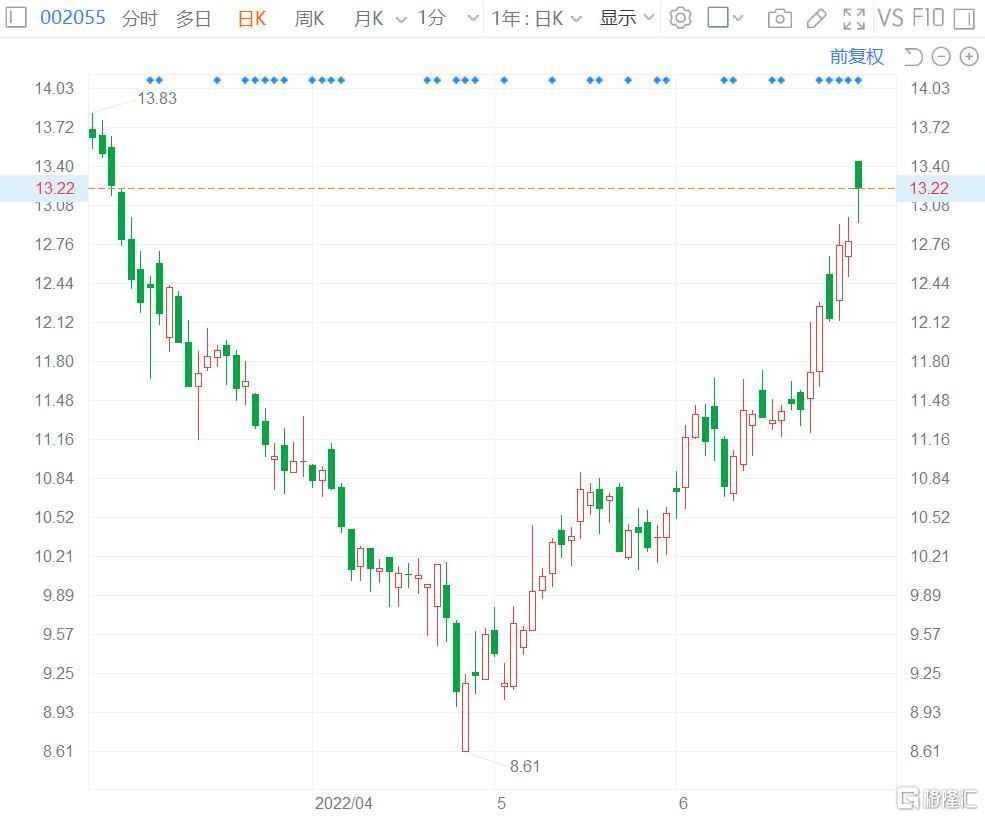
Task: Switch to the 分时 intraday tab
Action: point(139,18)
